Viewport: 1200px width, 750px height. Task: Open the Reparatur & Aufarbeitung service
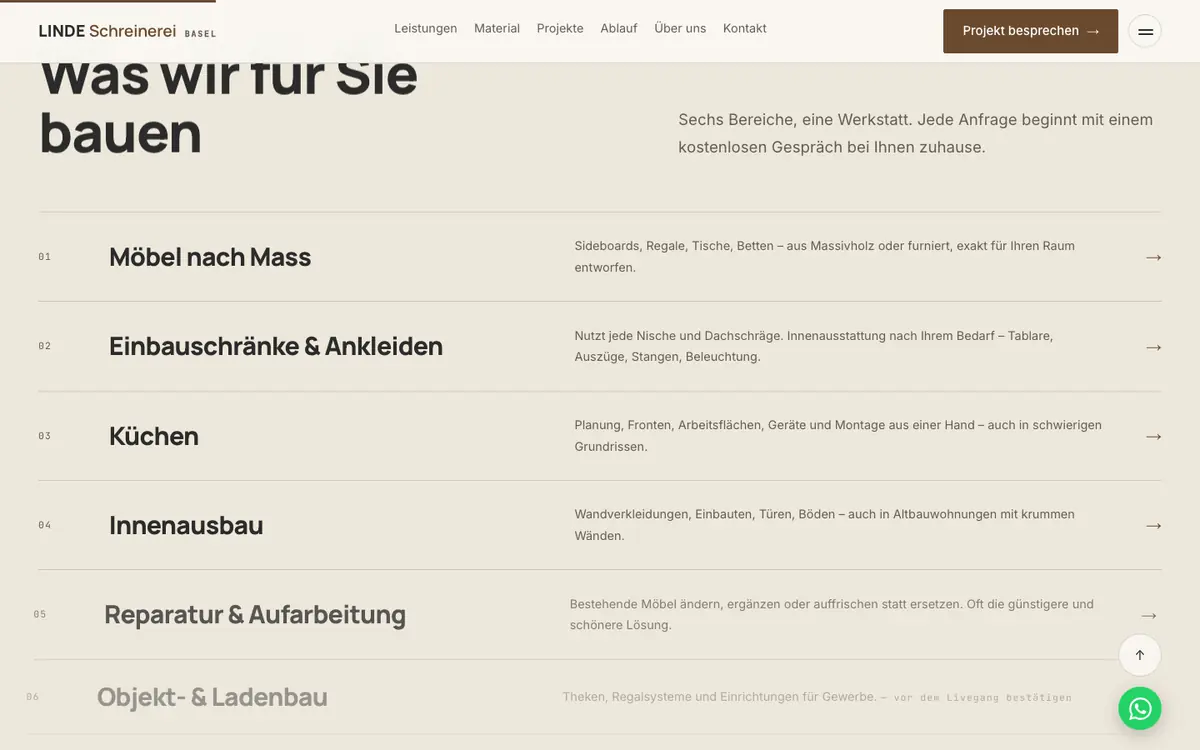pos(255,614)
